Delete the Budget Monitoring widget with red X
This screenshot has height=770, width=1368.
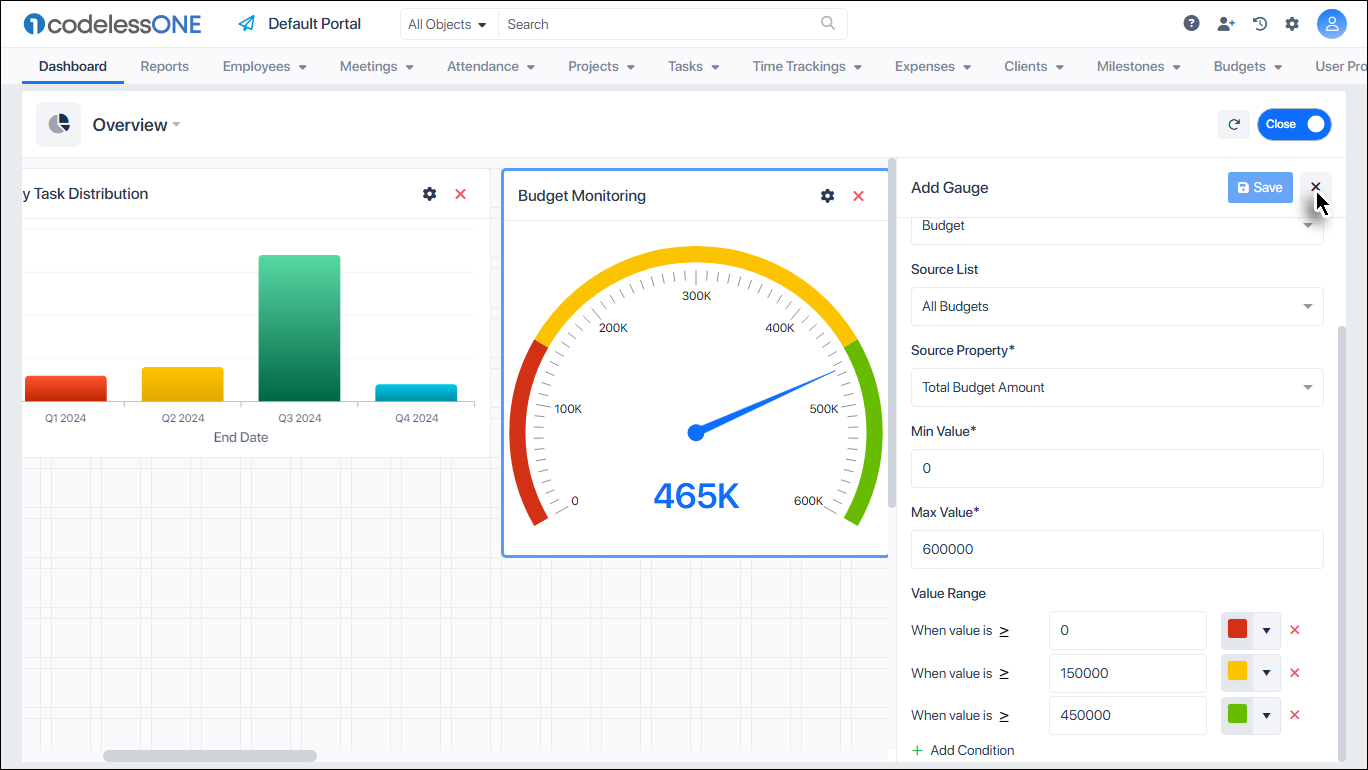pyautogui.click(x=858, y=195)
